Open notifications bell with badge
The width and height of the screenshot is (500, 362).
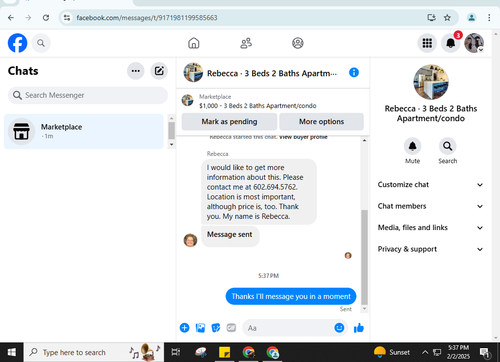click(451, 43)
